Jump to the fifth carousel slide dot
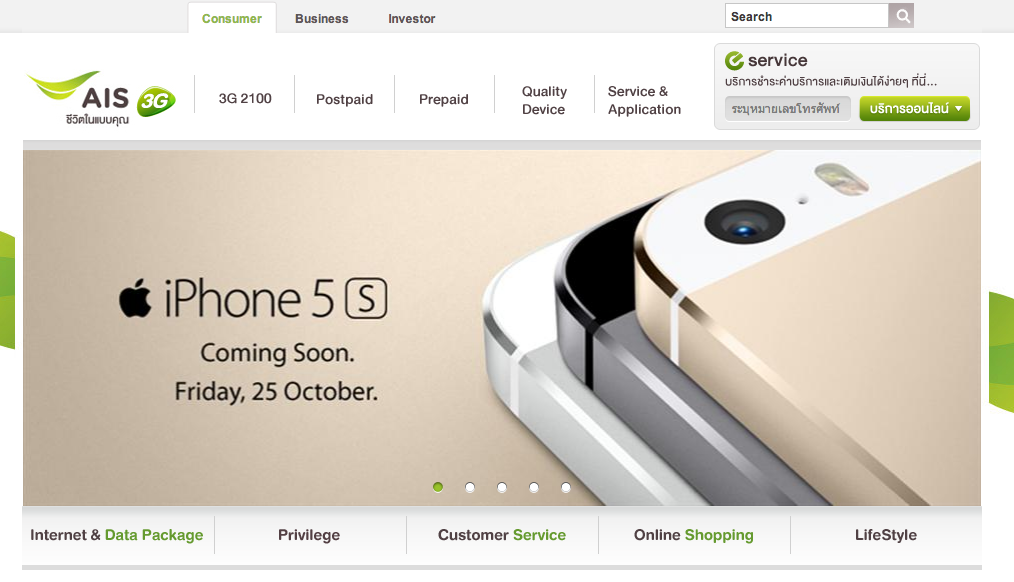This screenshot has height=582, width=1014. 566,487
